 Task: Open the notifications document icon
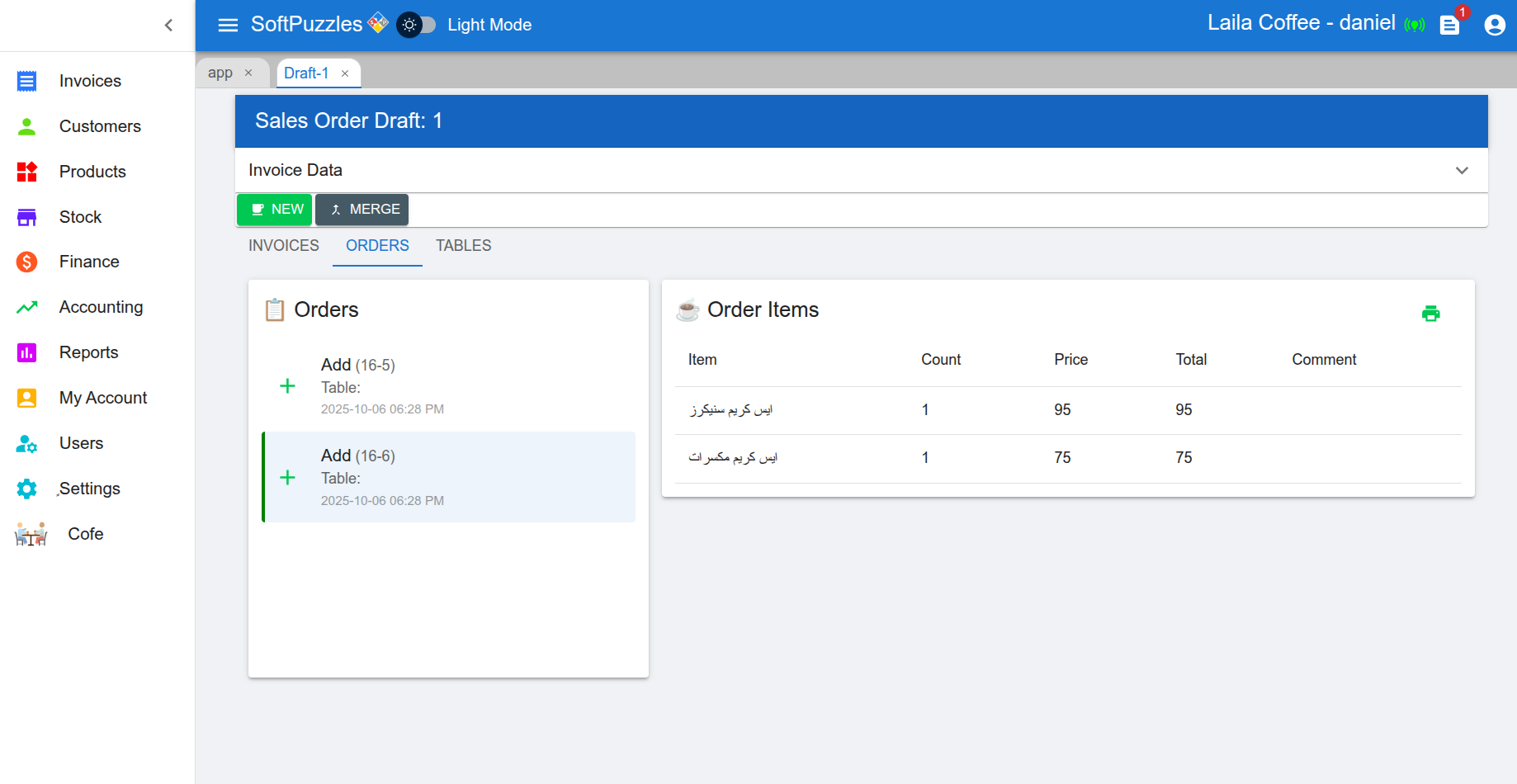[1449, 26]
